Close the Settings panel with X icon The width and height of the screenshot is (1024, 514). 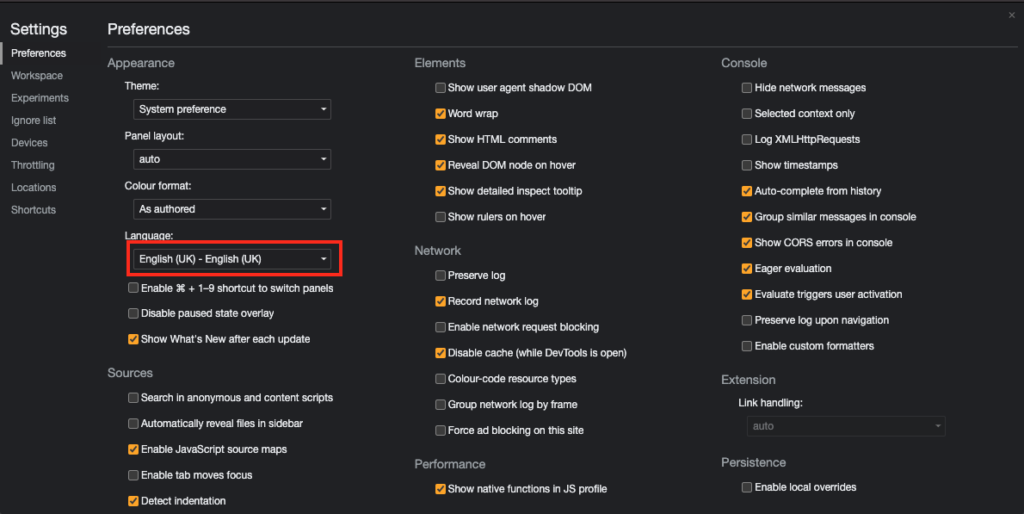coord(1012,15)
